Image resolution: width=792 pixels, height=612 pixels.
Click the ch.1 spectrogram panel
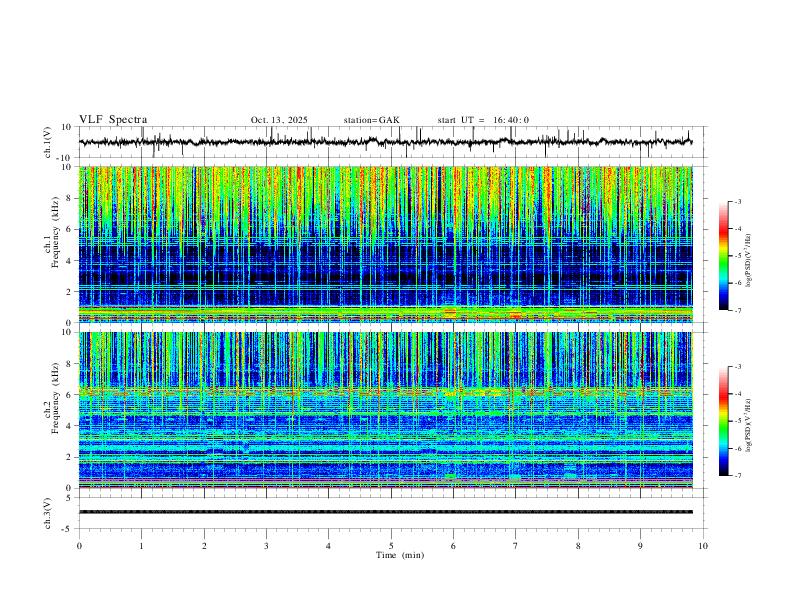(386, 244)
